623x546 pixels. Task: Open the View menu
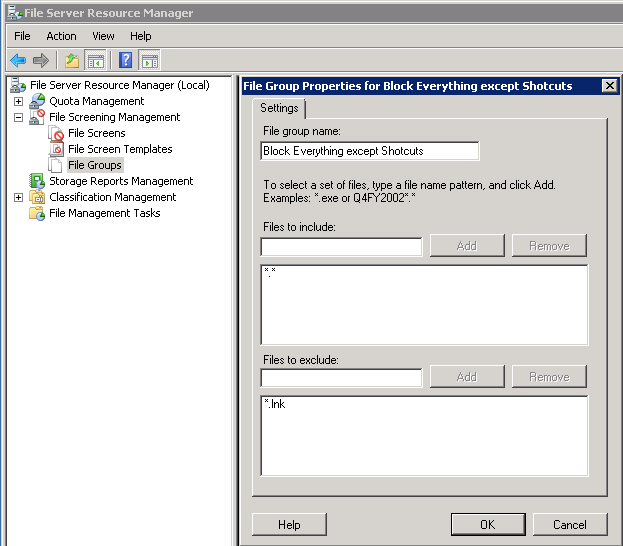(103, 36)
